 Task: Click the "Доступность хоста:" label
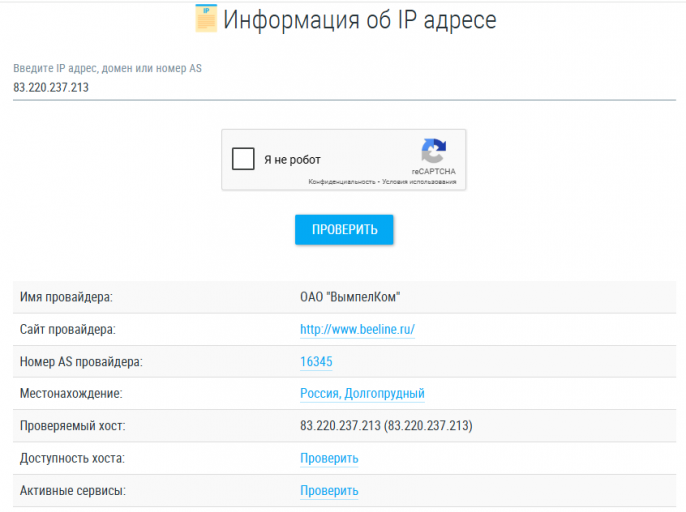[x=72, y=458]
